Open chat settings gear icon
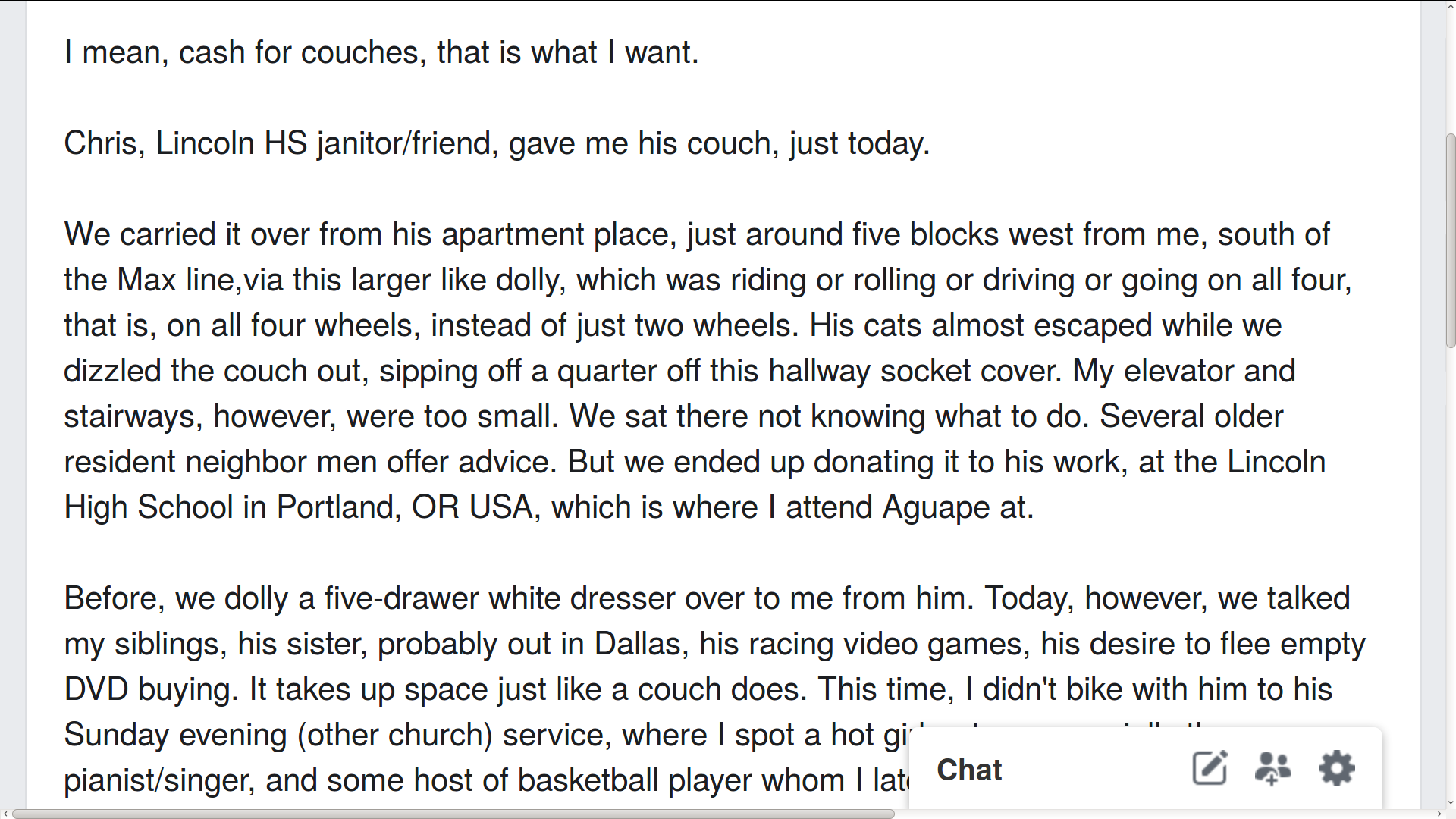The height and width of the screenshot is (819, 1456). click(1336, 769)
